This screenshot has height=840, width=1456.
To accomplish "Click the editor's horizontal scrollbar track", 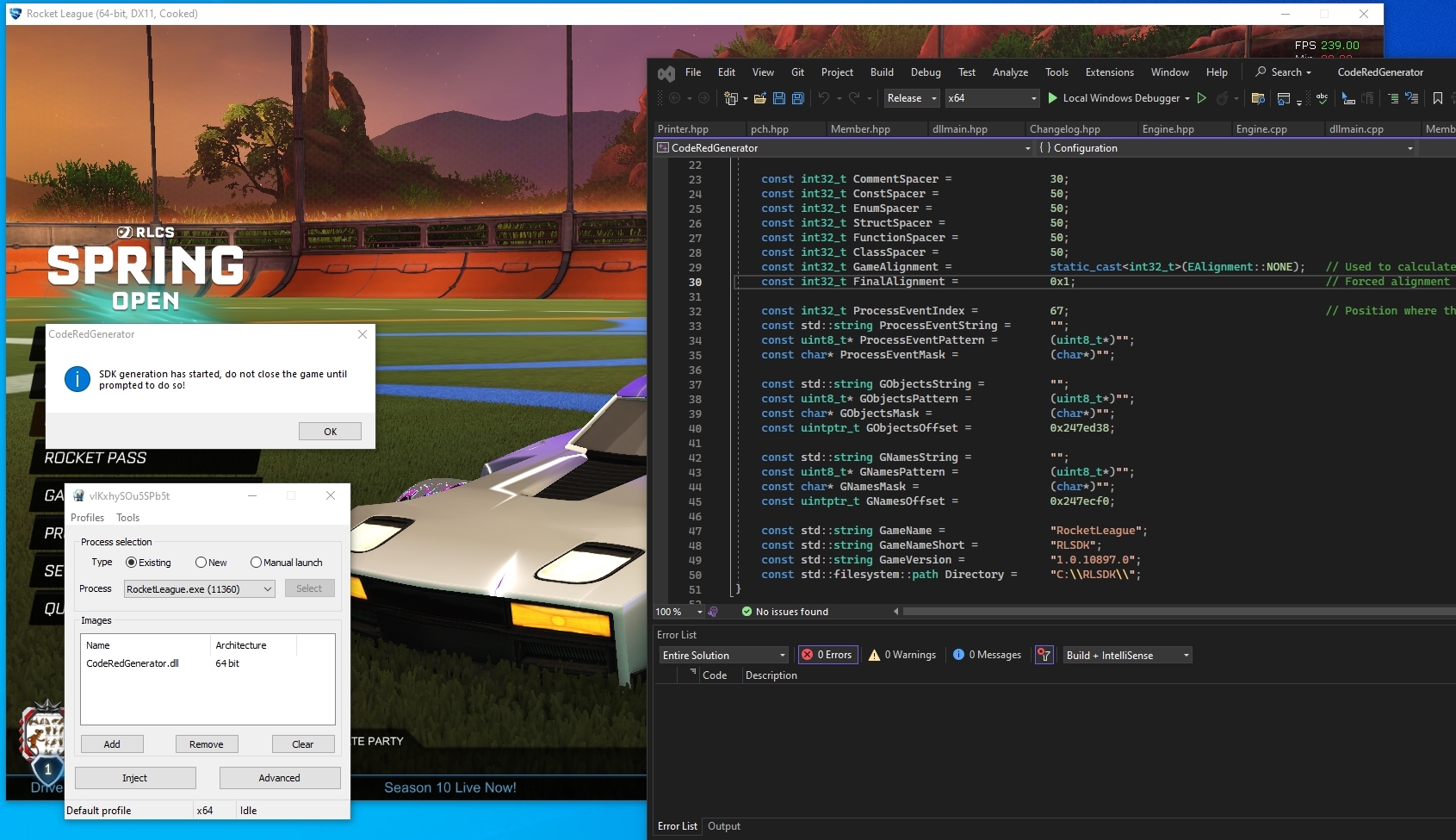I will pyautogui.click(x=1179, y=612).
